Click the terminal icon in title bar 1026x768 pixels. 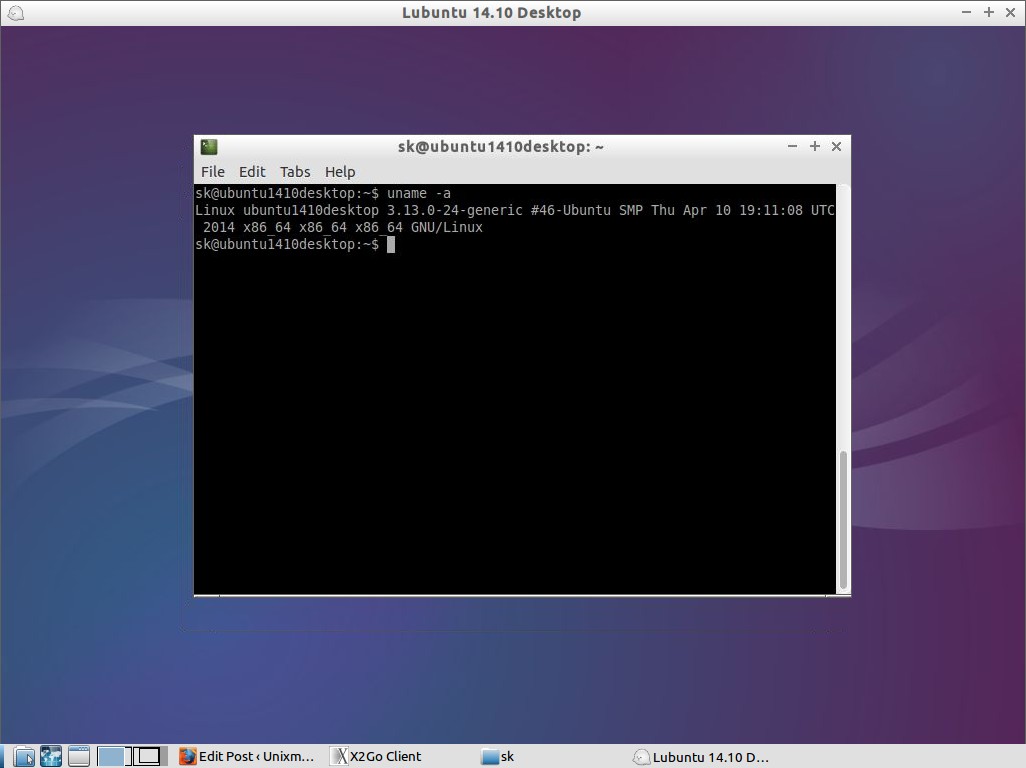[x=209, y=147]
